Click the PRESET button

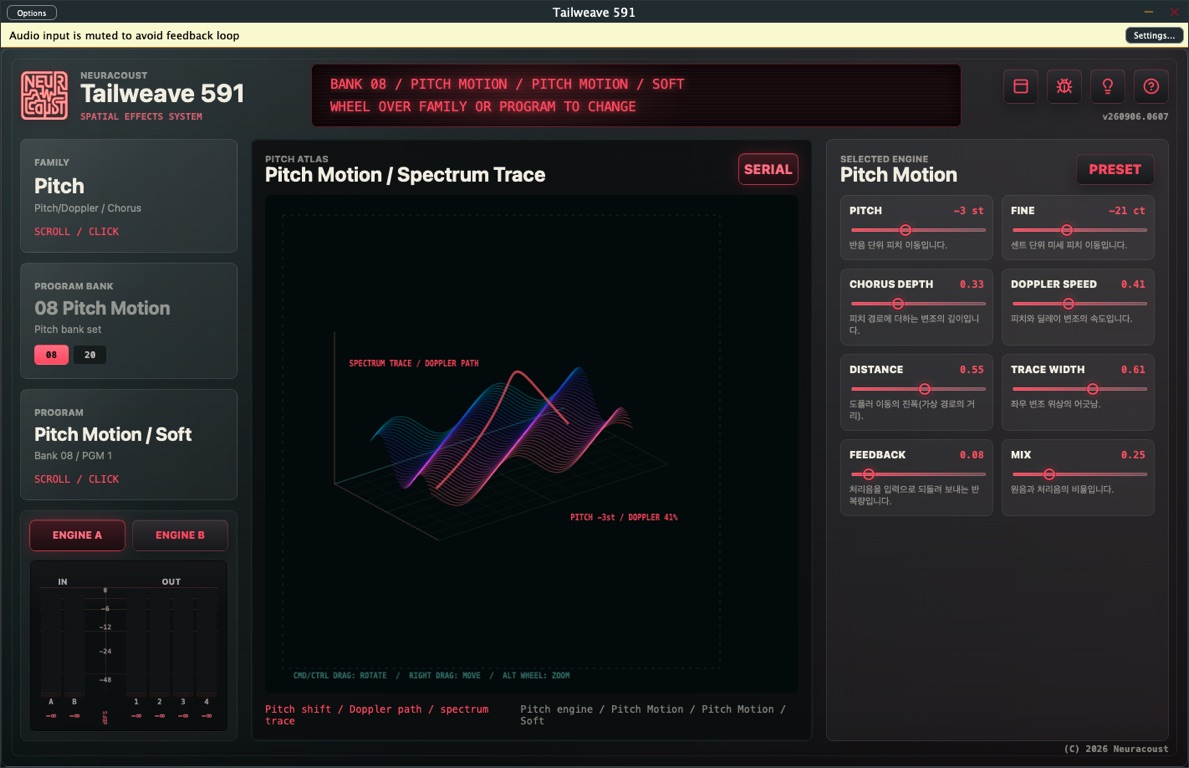(1115, 169)
